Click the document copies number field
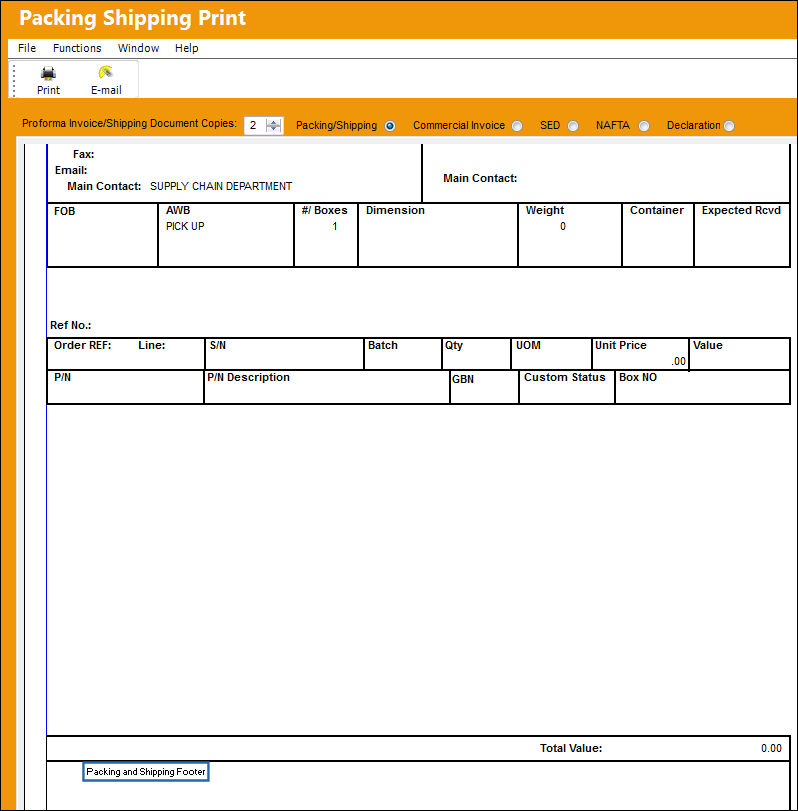798x811 pixels. click(x=255, y=125)
